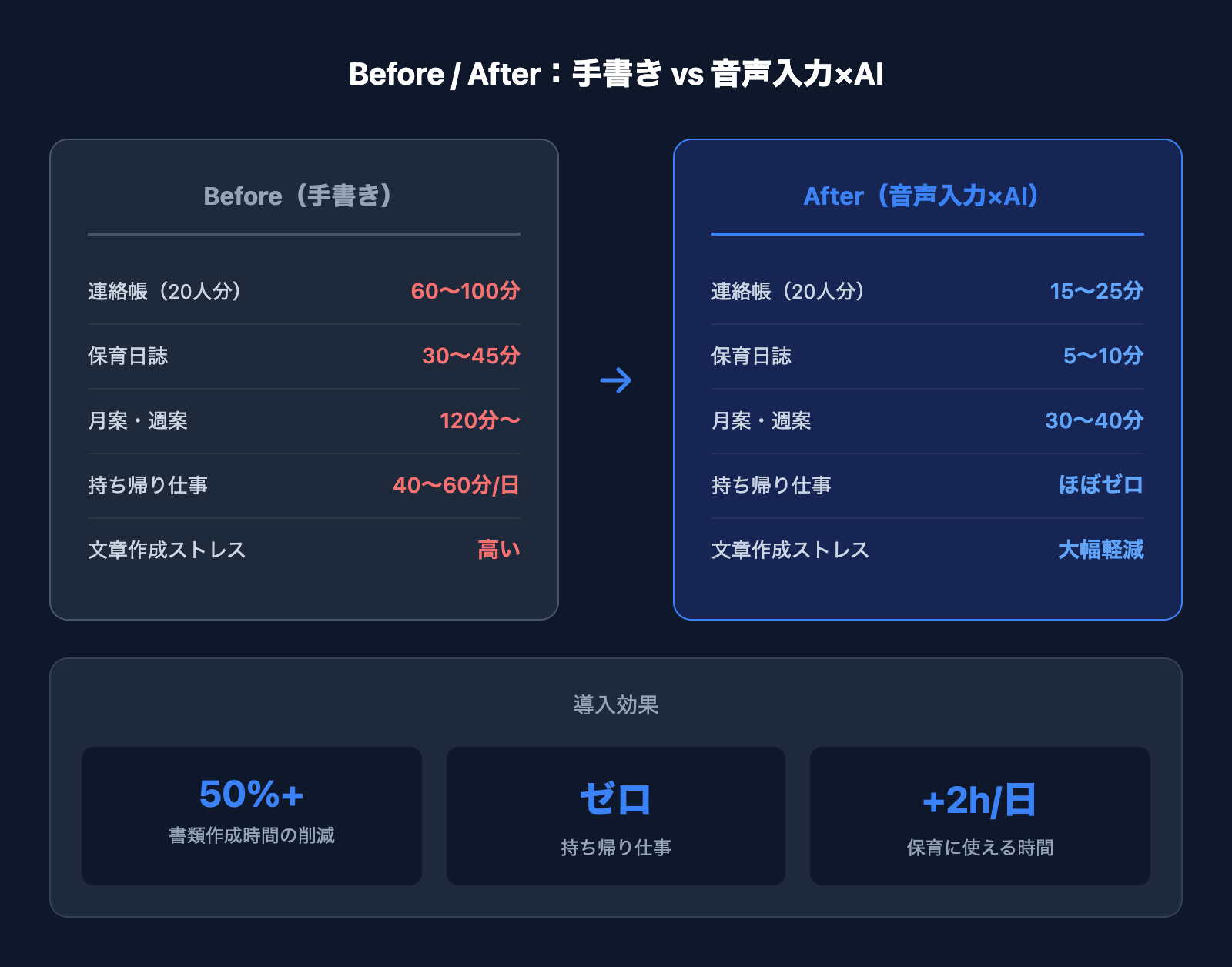
Task: Click the main title 'Before / After：手書き vs 音声入力×AI'
Action: [x=616, y=74]
